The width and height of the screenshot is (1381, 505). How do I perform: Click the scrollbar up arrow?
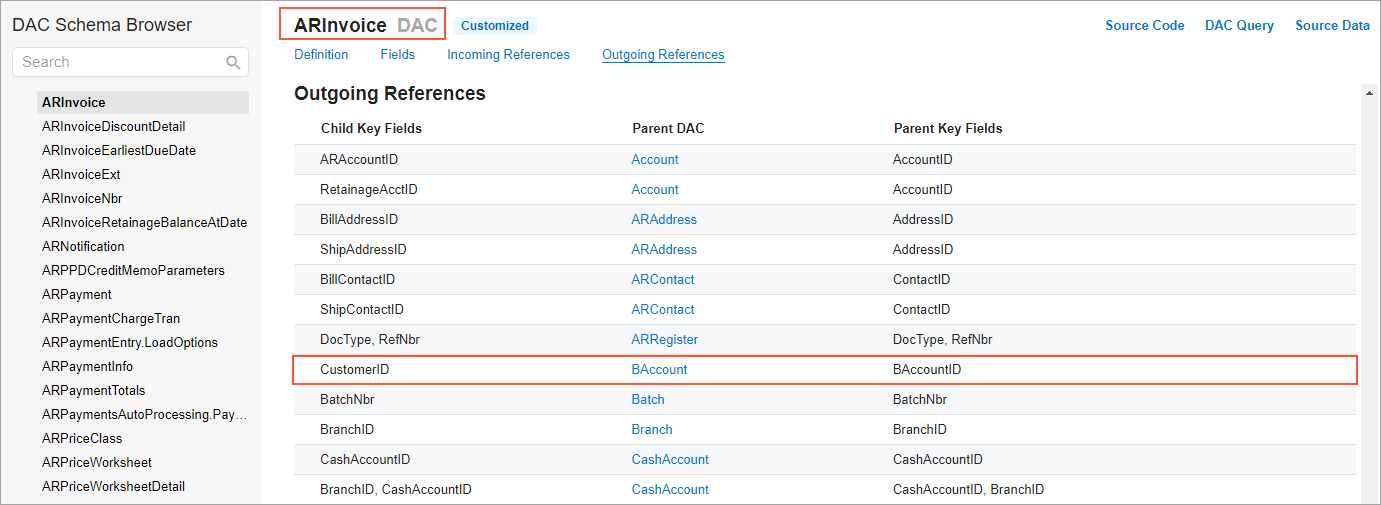click(1367, 92)
